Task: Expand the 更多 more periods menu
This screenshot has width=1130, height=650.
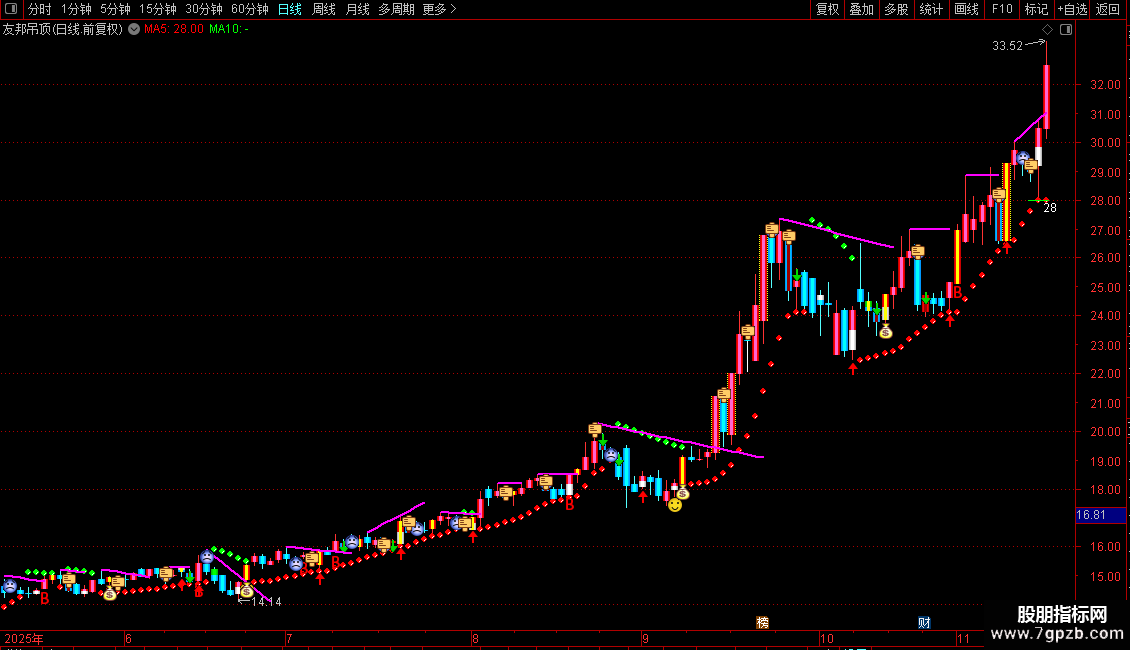Action: [x=439, y=9]
